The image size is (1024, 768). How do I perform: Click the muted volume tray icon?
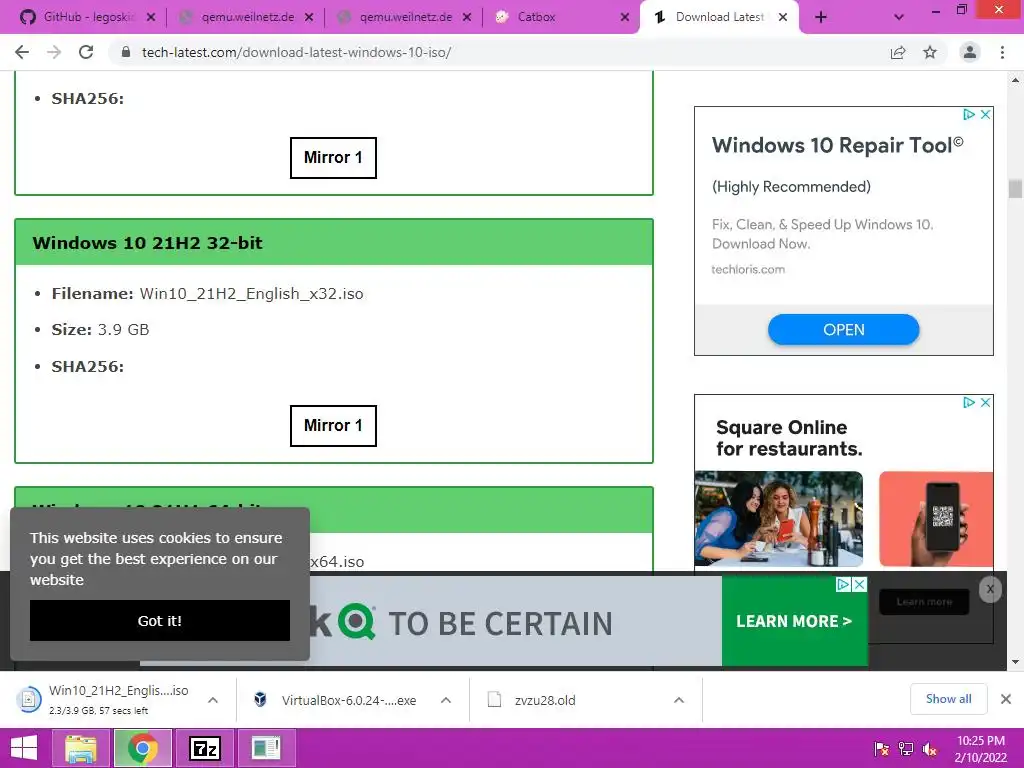pyautogui.click(x=930, y=748)
